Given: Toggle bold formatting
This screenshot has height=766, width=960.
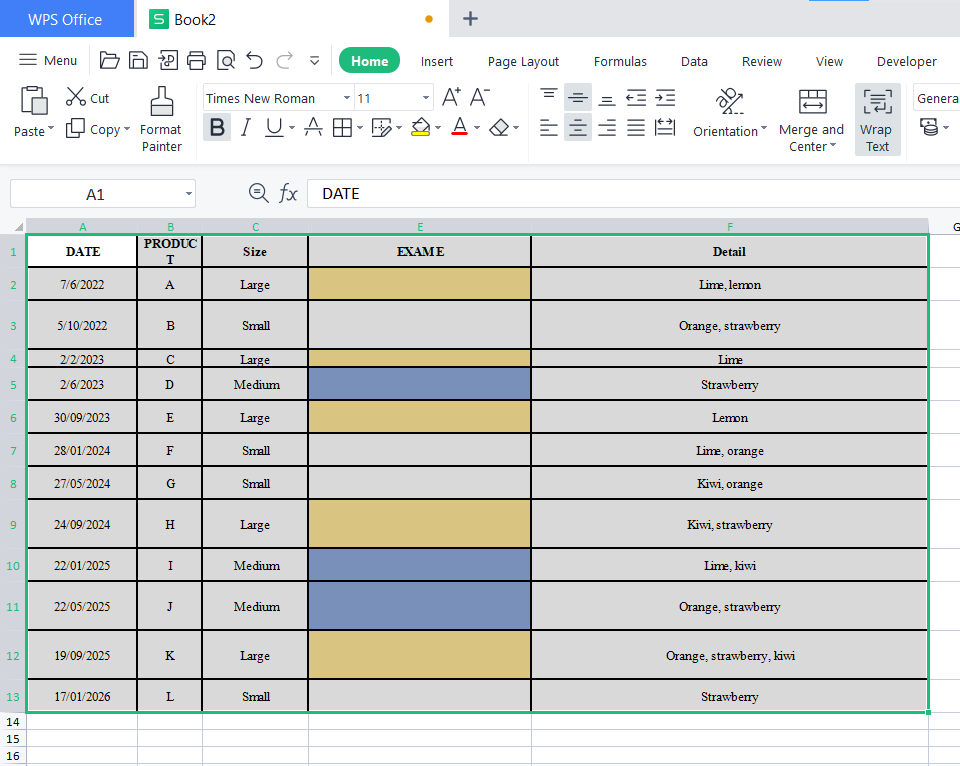Looking at the screenshot, I should pyautogui.click(x=217, y=128).
